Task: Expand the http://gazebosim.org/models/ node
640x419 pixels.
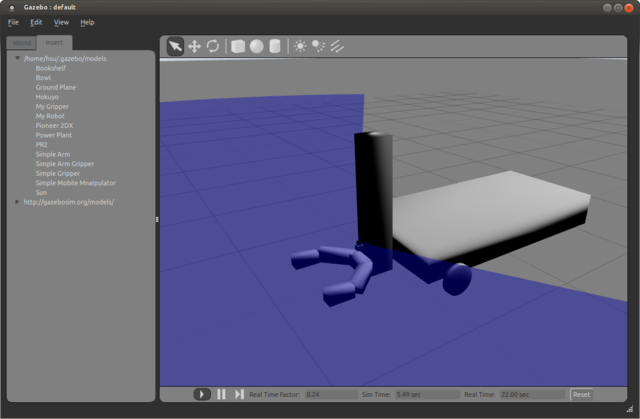Action: click(18, 202)
